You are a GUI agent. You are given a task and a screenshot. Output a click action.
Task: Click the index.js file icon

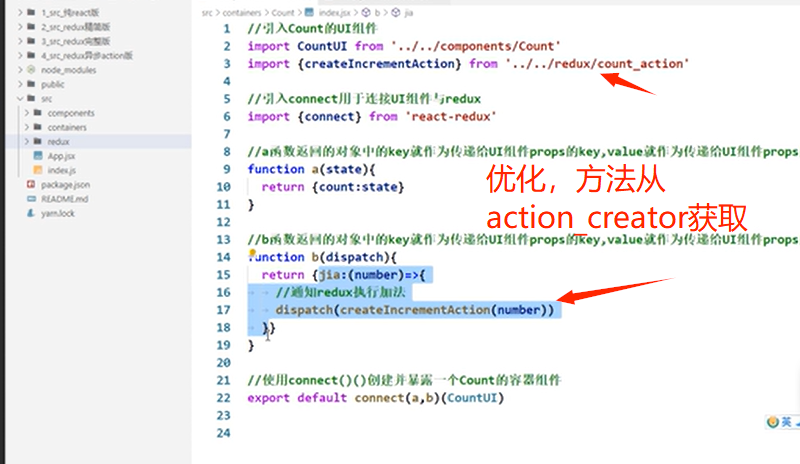point(38,169)
